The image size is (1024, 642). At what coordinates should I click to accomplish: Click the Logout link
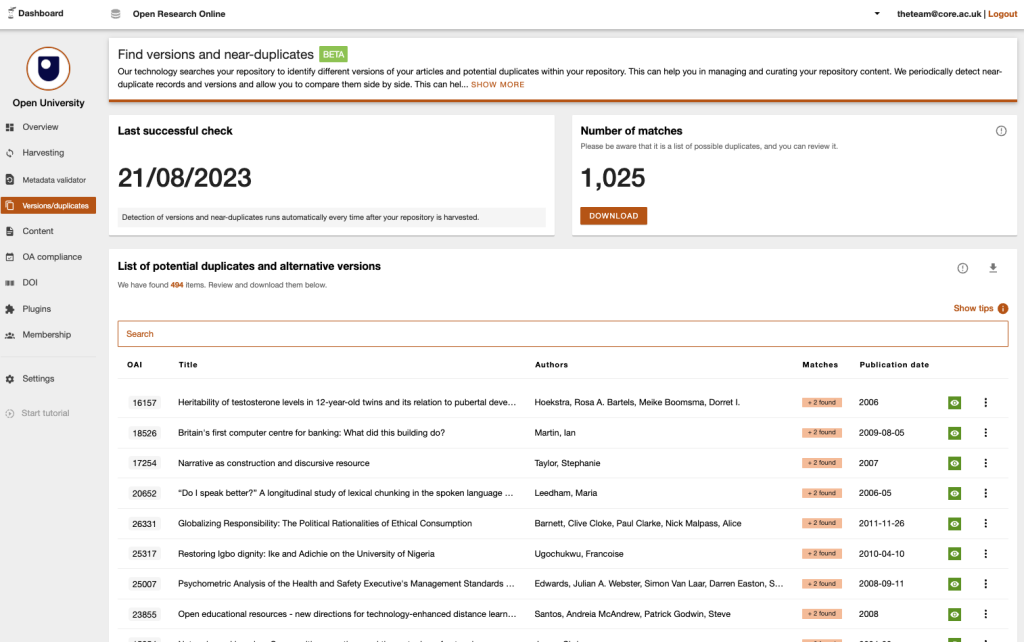[x=1002, y=14]
